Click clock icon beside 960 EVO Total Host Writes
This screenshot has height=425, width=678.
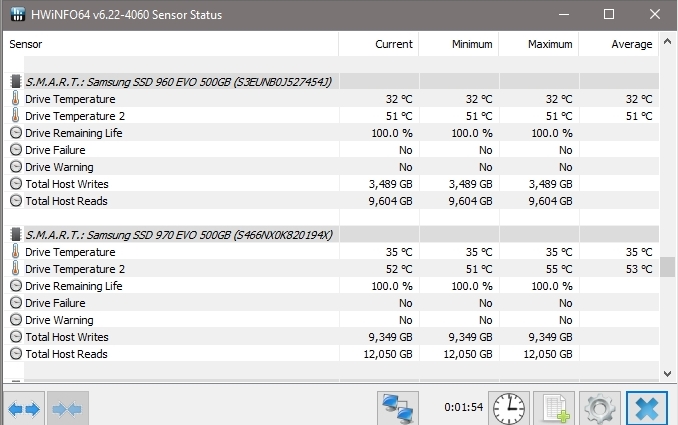pyautogui.click(x=16, y=184)
